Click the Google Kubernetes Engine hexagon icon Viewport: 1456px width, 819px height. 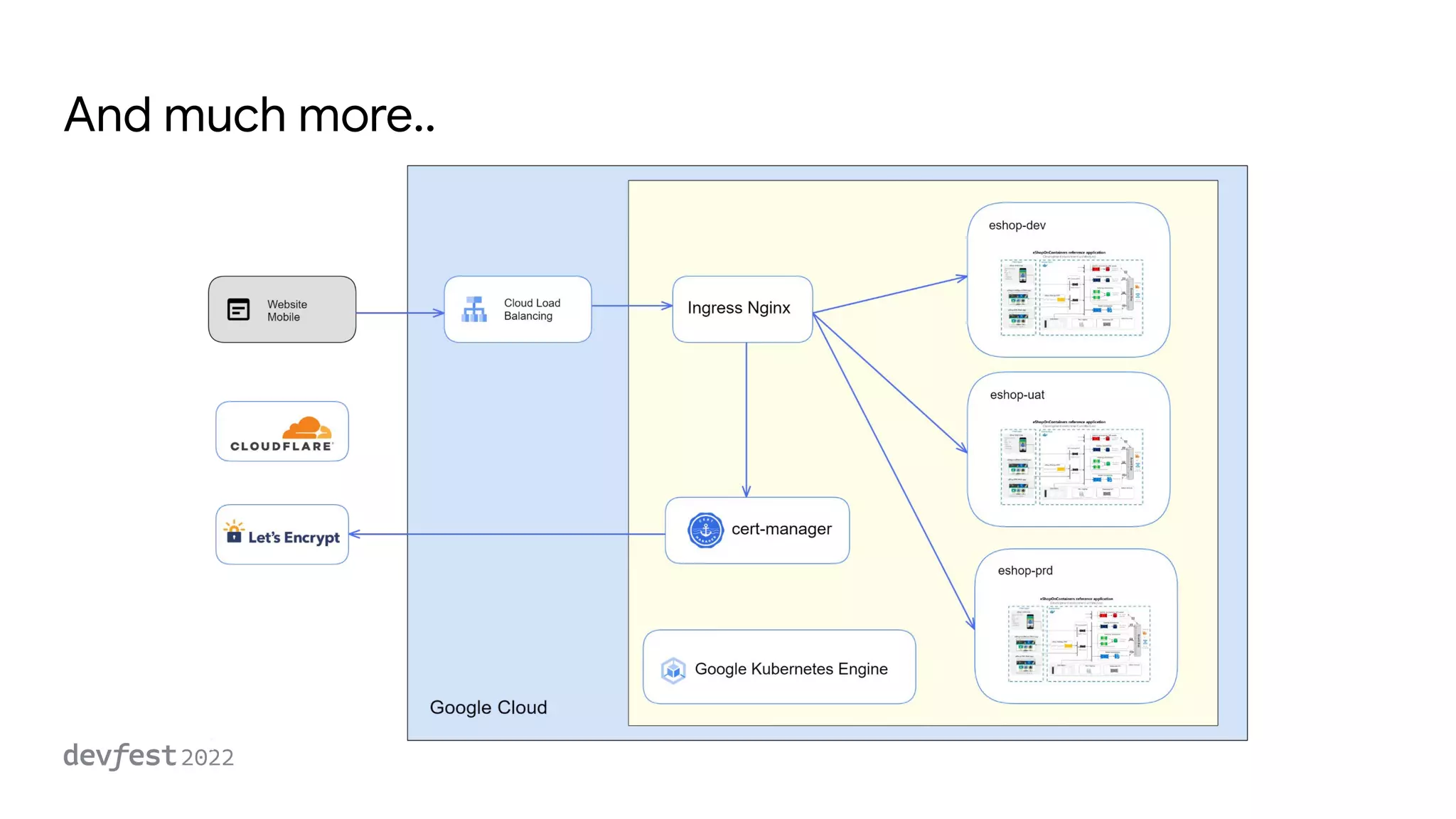(673, 670)
